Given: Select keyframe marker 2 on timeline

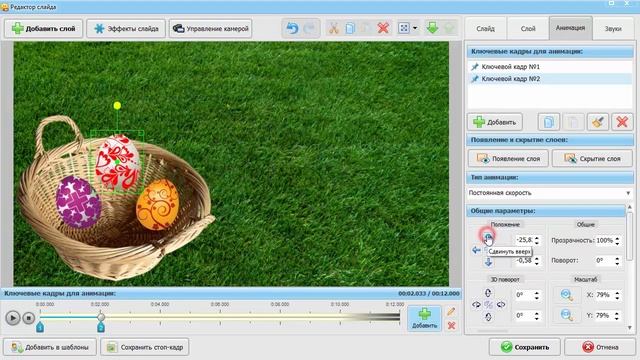Looking at the screenshot, I should 101,327.
